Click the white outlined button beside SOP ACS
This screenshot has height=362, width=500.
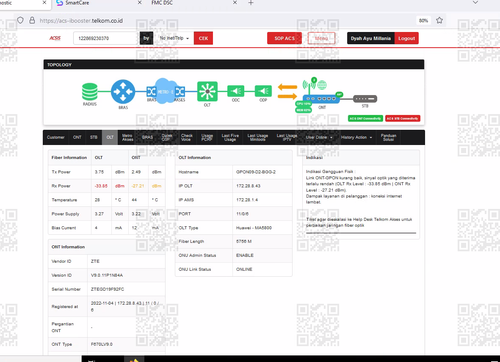[321, 38]
